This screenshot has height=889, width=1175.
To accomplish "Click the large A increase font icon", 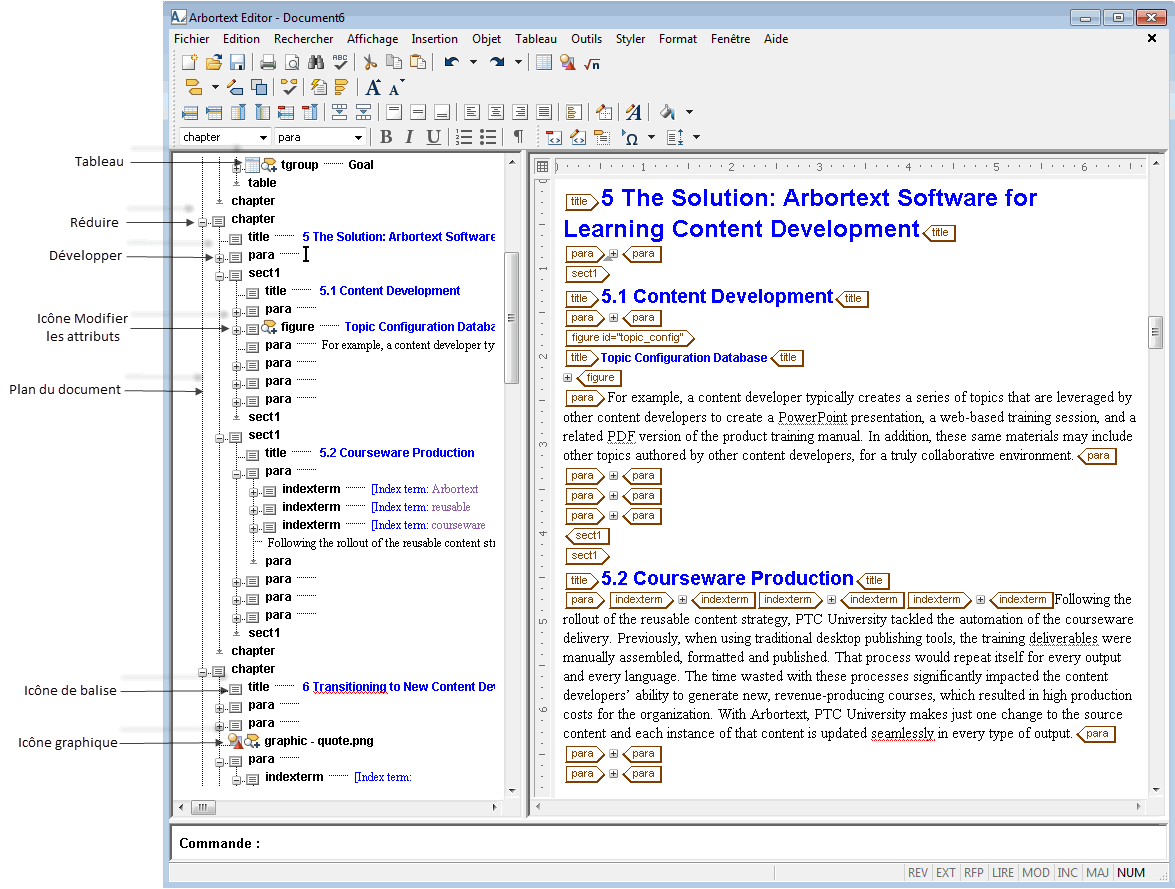I will (373, 88).
